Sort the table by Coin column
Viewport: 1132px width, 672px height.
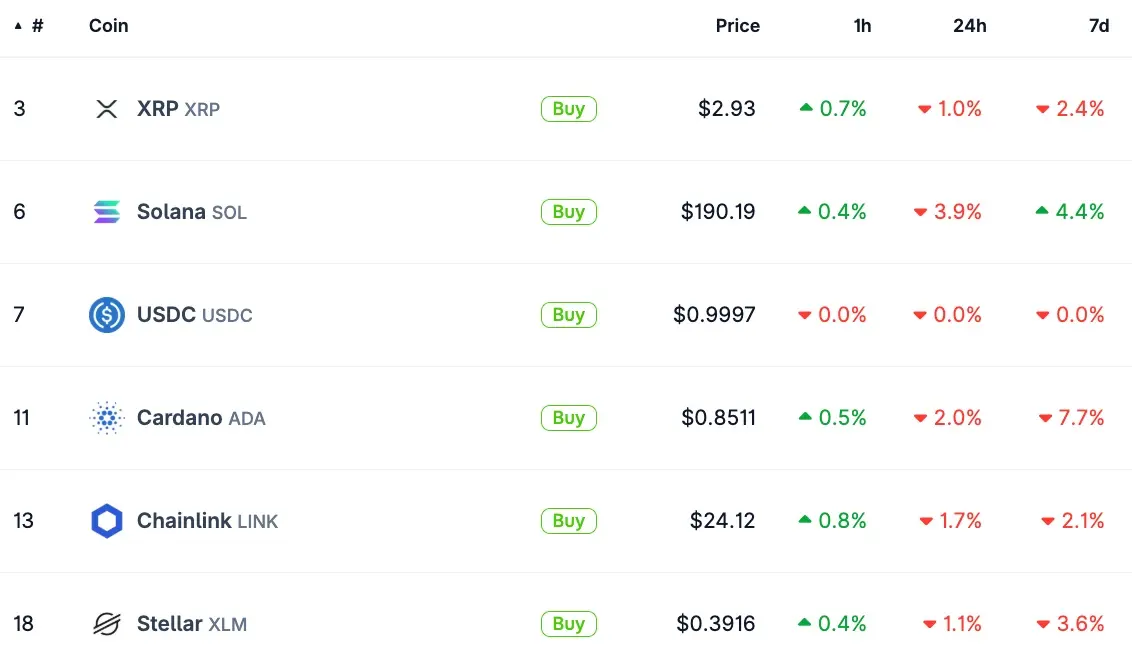108,26
